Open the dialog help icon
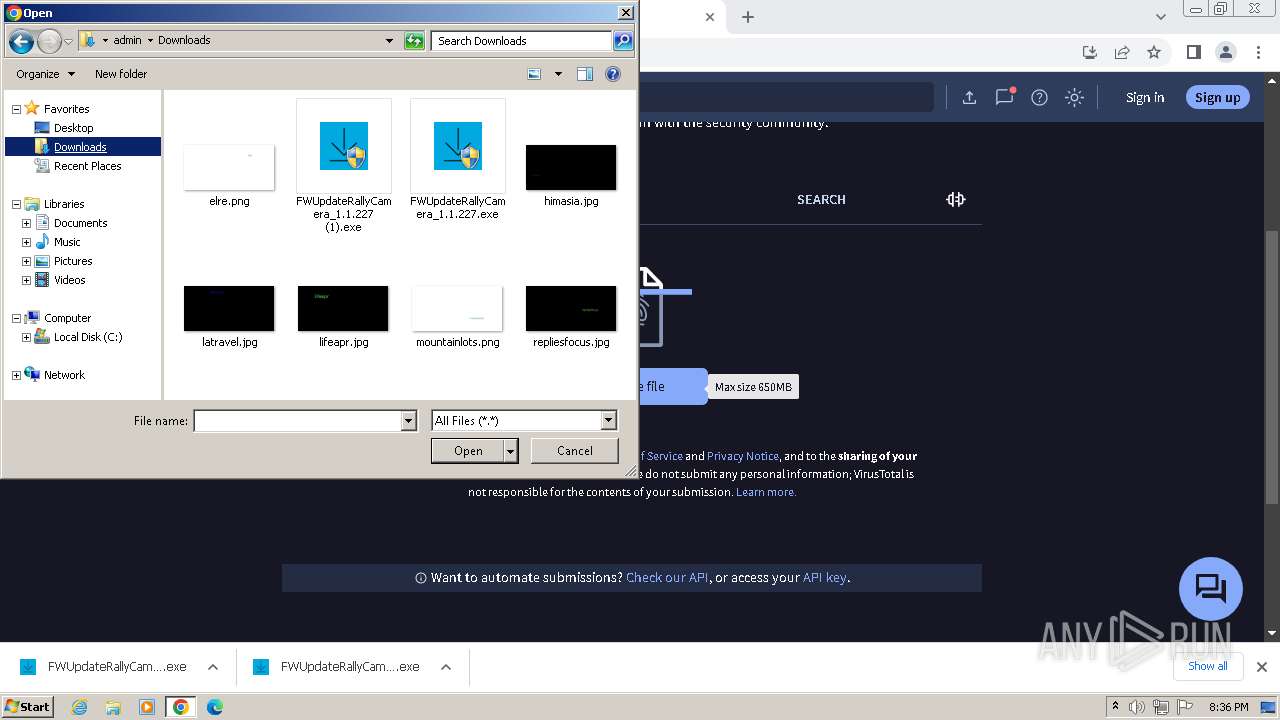Image resolution: width=1280 pixels, height=720 pixels. point(613,74)
